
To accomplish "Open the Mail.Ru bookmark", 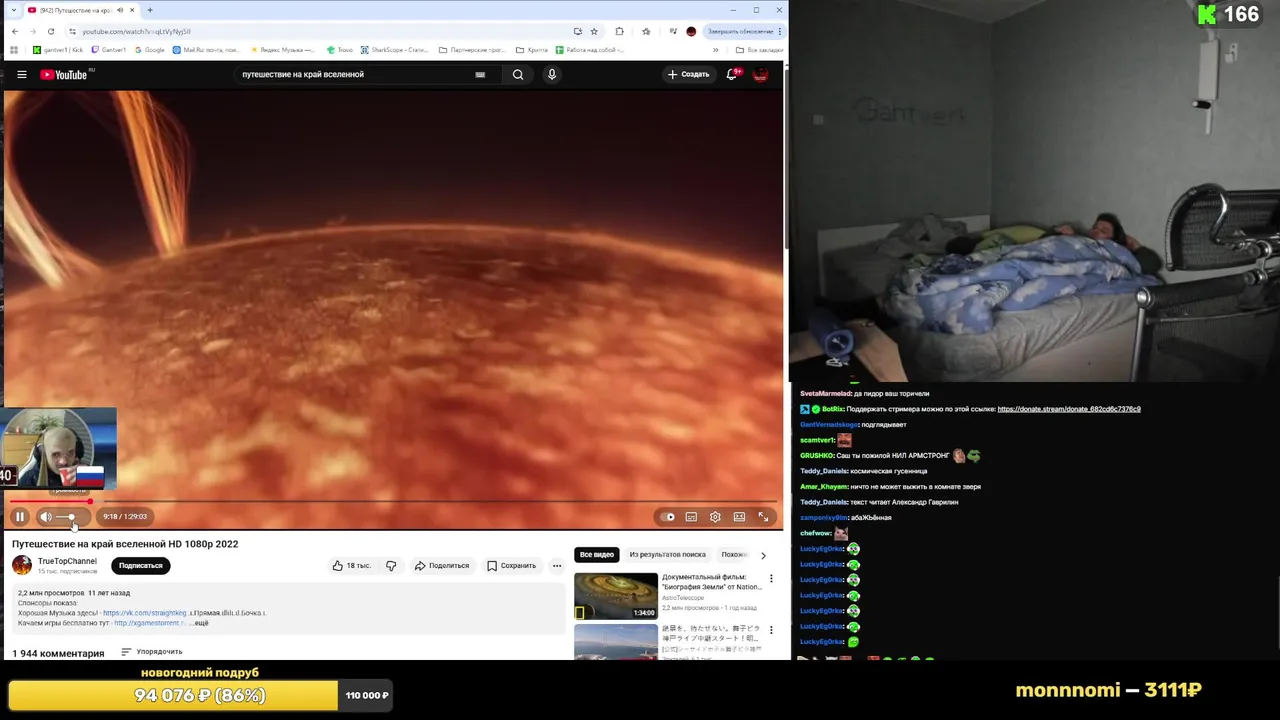I will click(206, 49).
